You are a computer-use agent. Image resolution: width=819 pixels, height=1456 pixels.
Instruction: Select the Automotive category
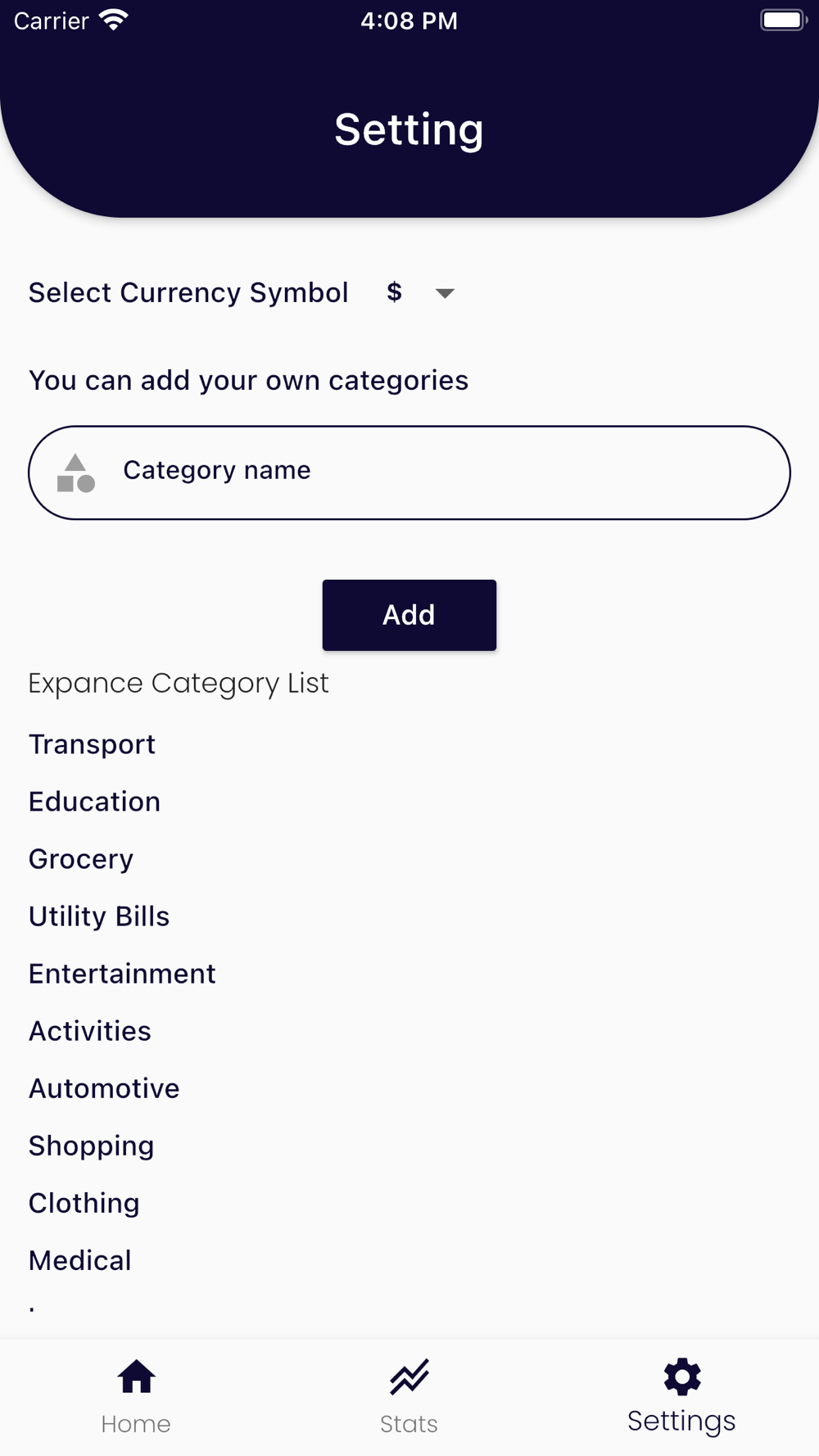pyautogui.click(x=104, y=1088)
